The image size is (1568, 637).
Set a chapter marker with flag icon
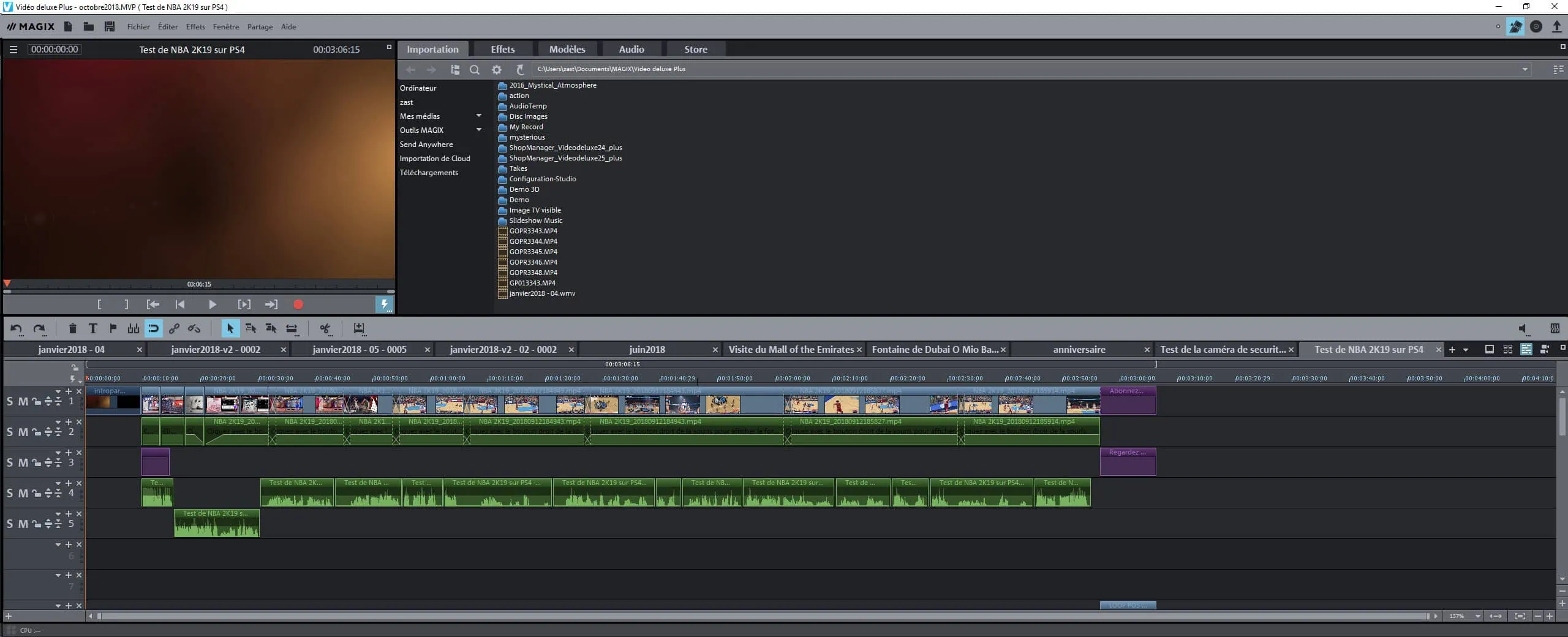[113, 329]
